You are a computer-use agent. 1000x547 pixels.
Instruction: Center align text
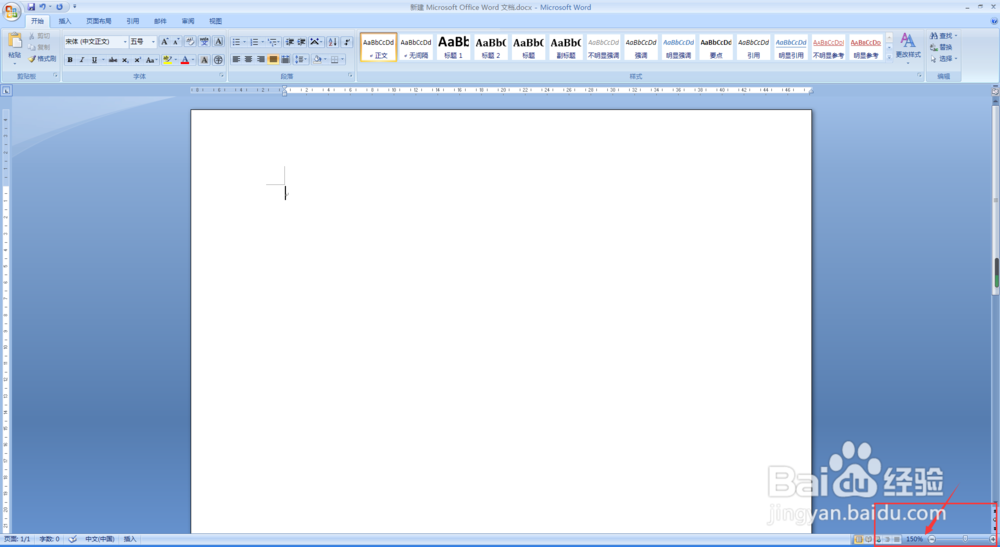click(248, 59)
